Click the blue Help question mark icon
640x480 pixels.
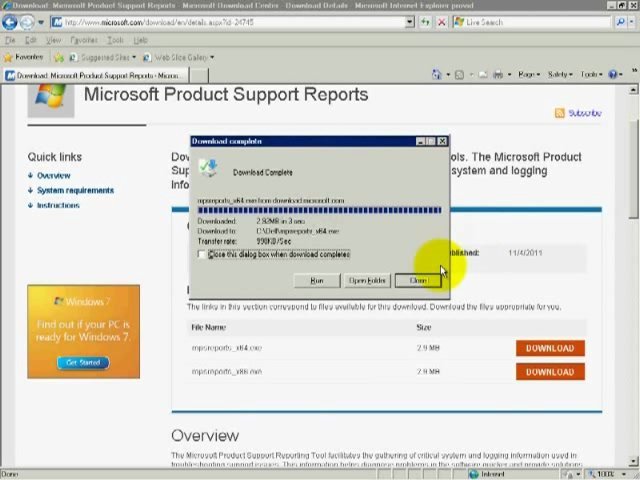click(613, 74)
